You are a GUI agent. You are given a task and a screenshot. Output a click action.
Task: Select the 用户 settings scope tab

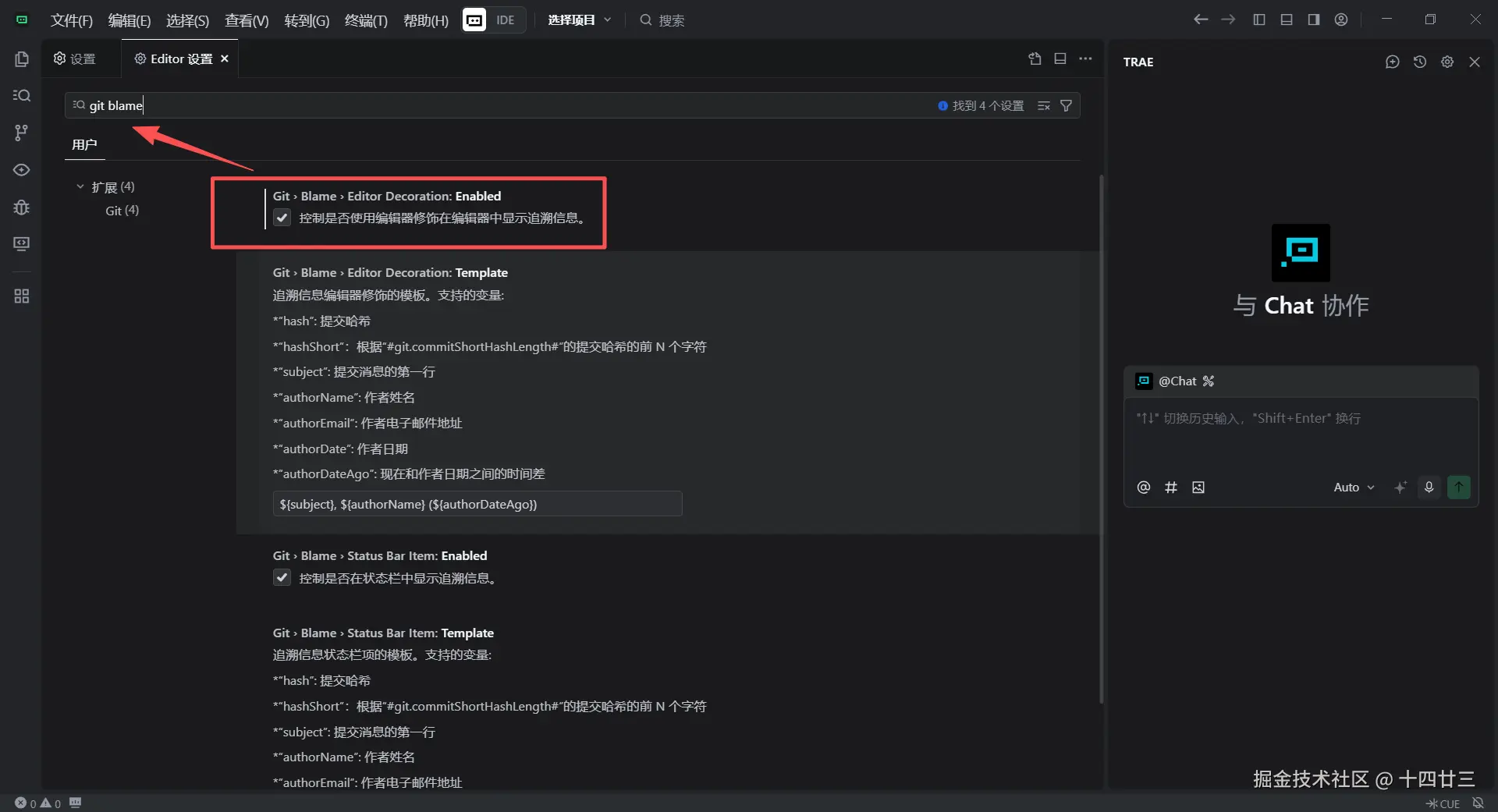pyautogui.click(x=84, y=144)
